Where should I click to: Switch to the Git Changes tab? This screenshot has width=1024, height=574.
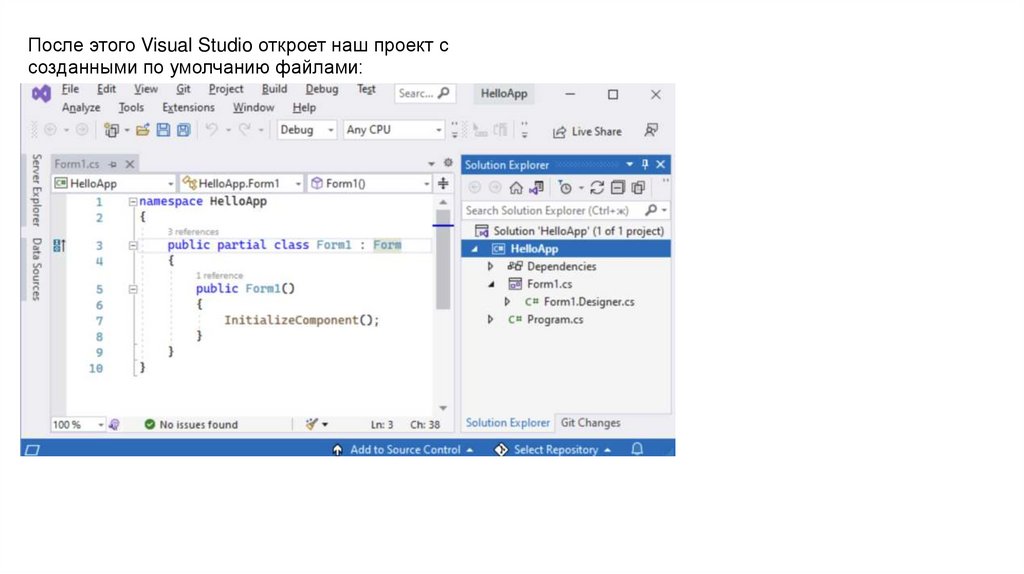click(x=590, y=423)
